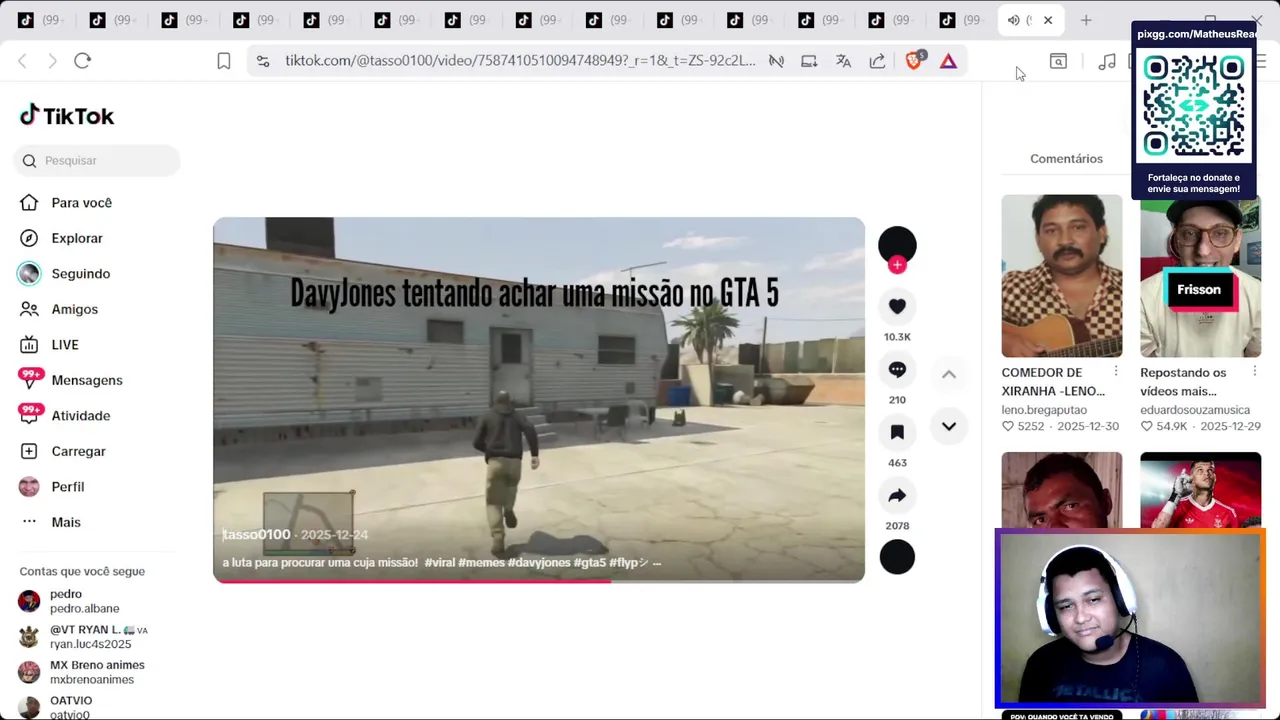The width and height of the screenshot is (1280, 720).
Task: Open followed account pedro.albane
Action: pos(85,601)
